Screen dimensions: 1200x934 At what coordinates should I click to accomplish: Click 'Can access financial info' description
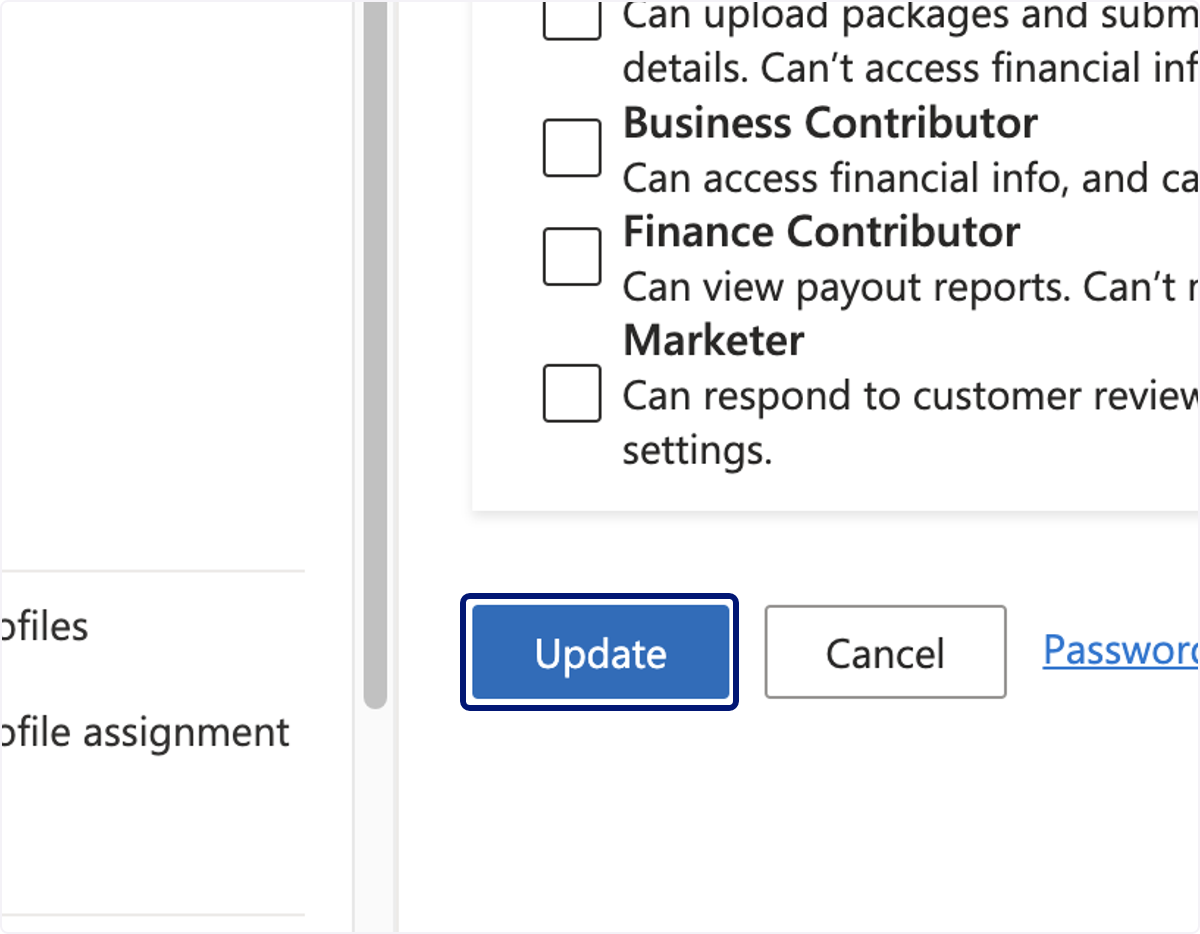[x=911, y=178]
